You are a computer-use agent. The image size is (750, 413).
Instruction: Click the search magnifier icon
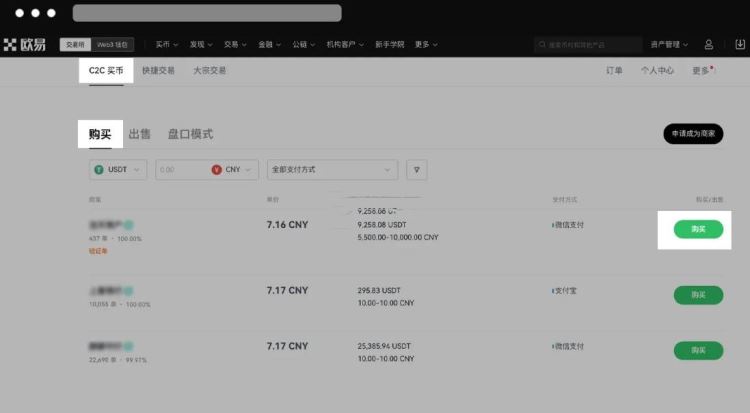click(541, 45)
